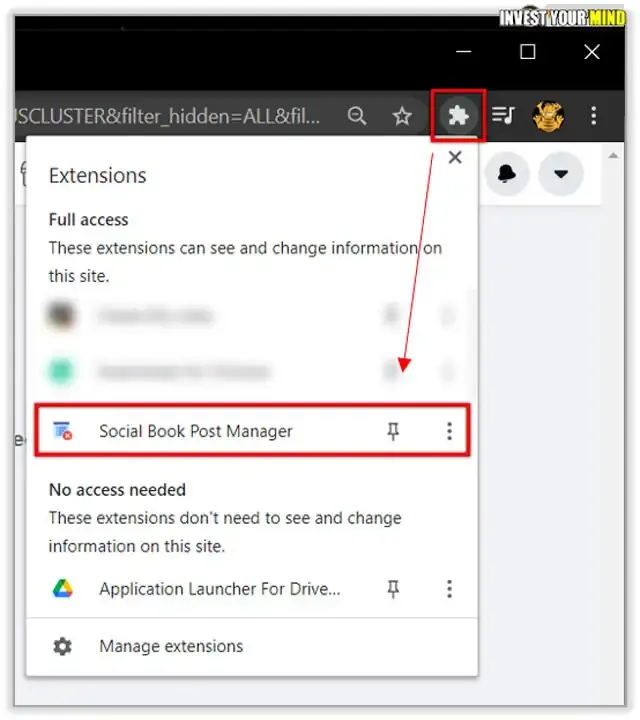Open Chrome's three-dot main menu
The image size is (640, 720).
594,116
